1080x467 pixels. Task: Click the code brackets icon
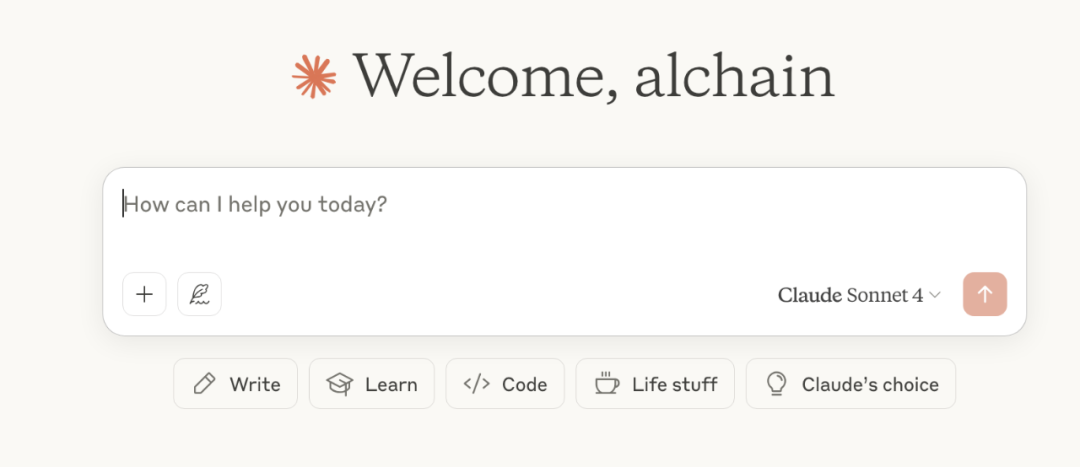(476, 384)
